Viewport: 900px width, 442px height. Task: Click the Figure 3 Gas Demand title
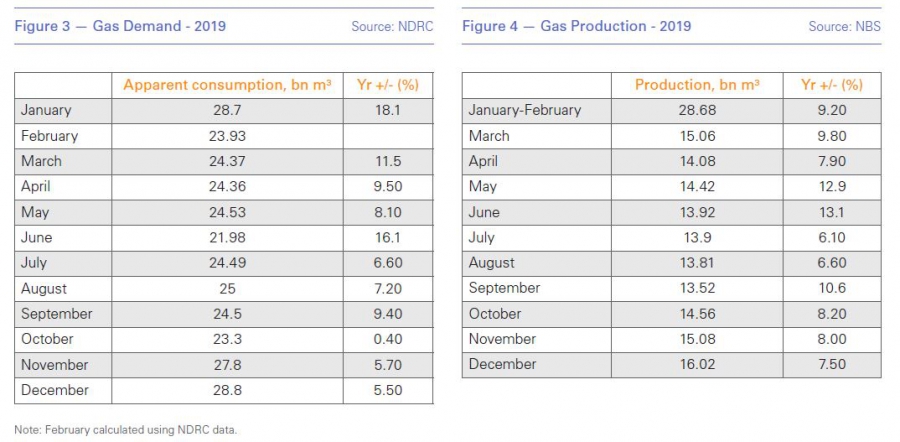120,26
